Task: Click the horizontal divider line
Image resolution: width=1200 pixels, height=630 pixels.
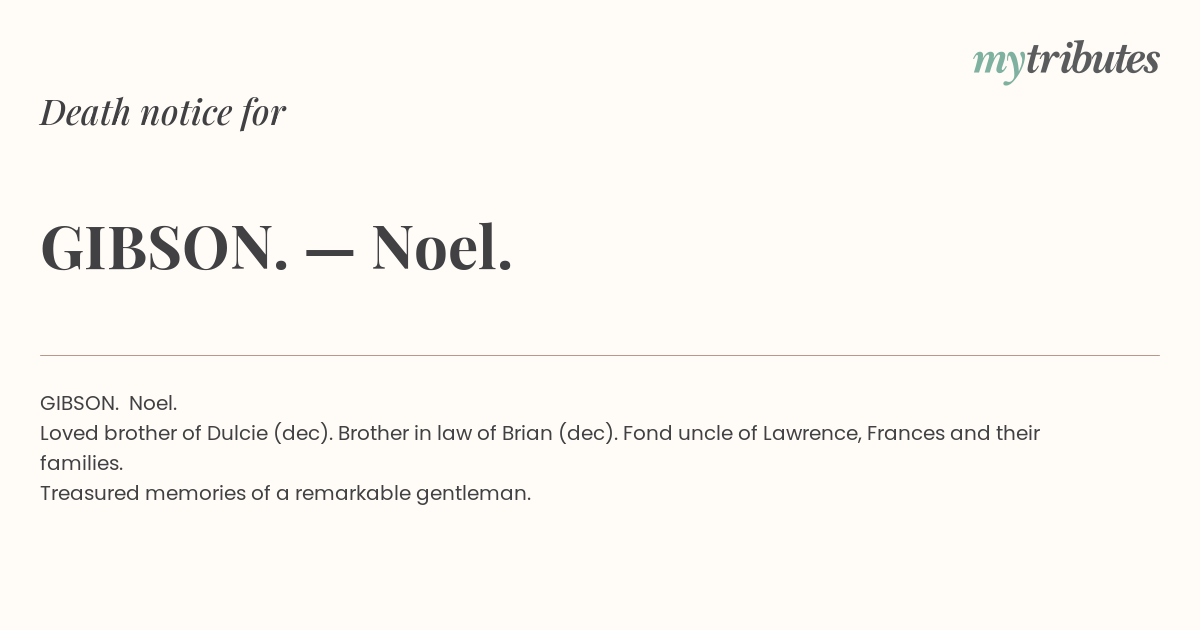Action: click(x=600, y=355)
